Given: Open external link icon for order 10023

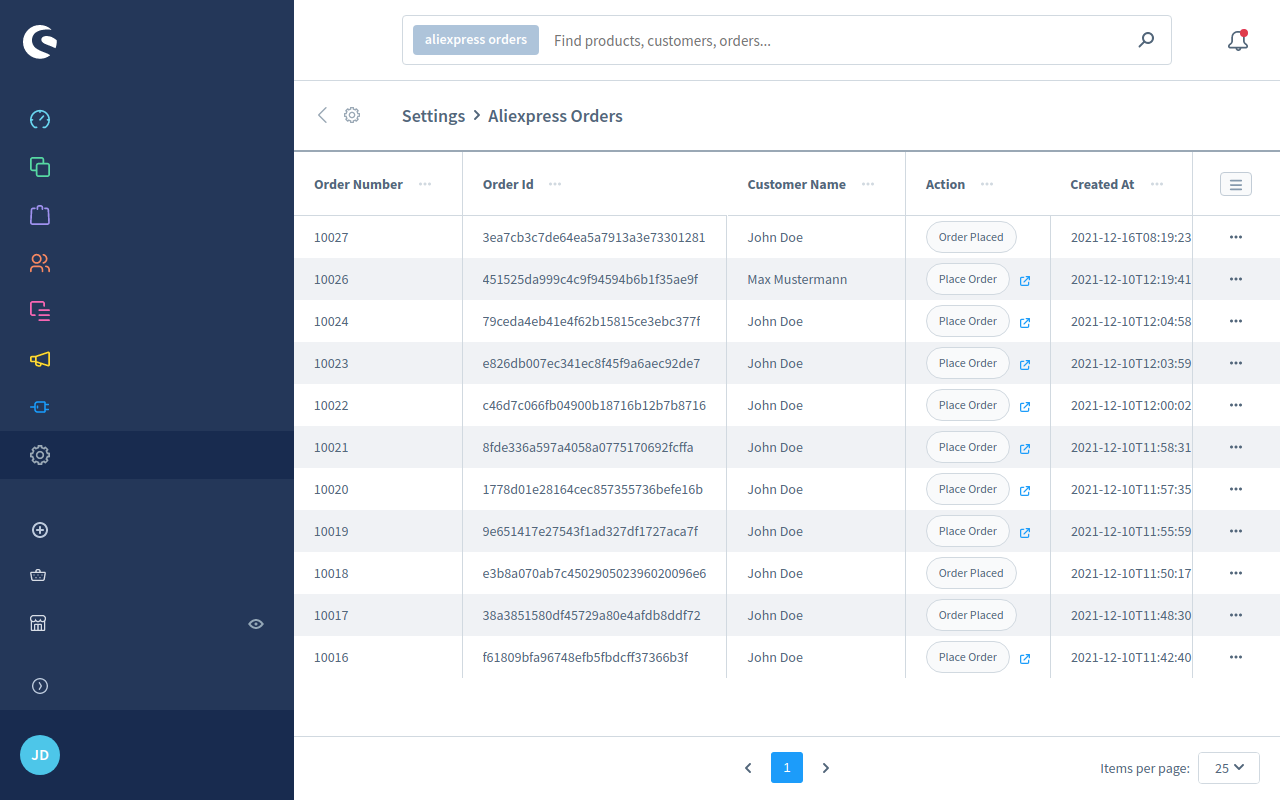Looking at the screenshot, I should pos(1025,365).
